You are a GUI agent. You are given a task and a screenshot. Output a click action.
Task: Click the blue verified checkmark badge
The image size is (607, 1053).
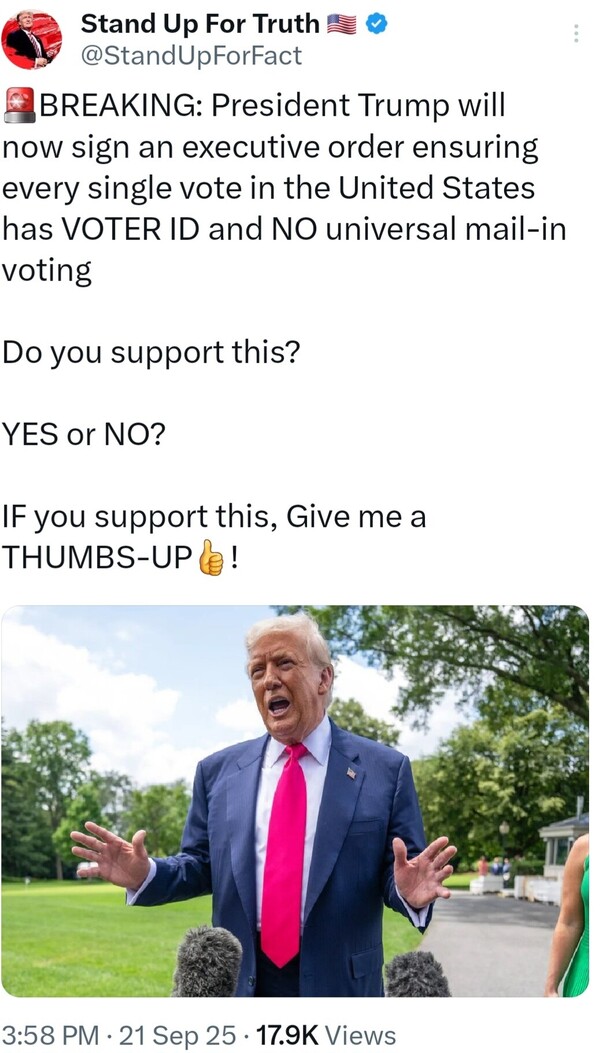click(x=377, y=24)
